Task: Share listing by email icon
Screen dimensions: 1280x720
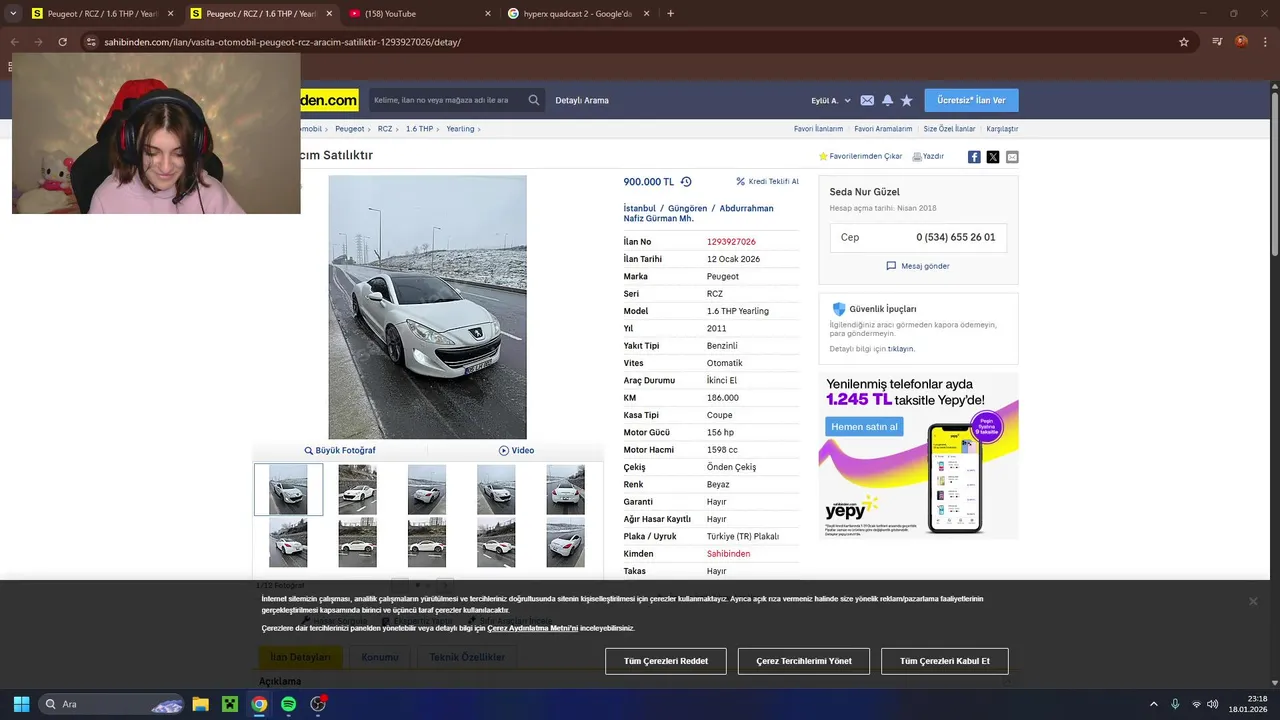Action: coord(1012,157)
